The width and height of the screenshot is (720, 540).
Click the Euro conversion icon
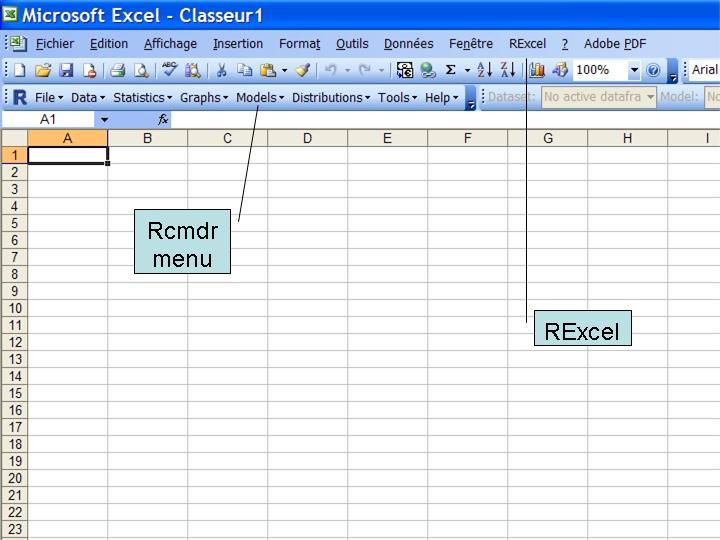point(405,70)
